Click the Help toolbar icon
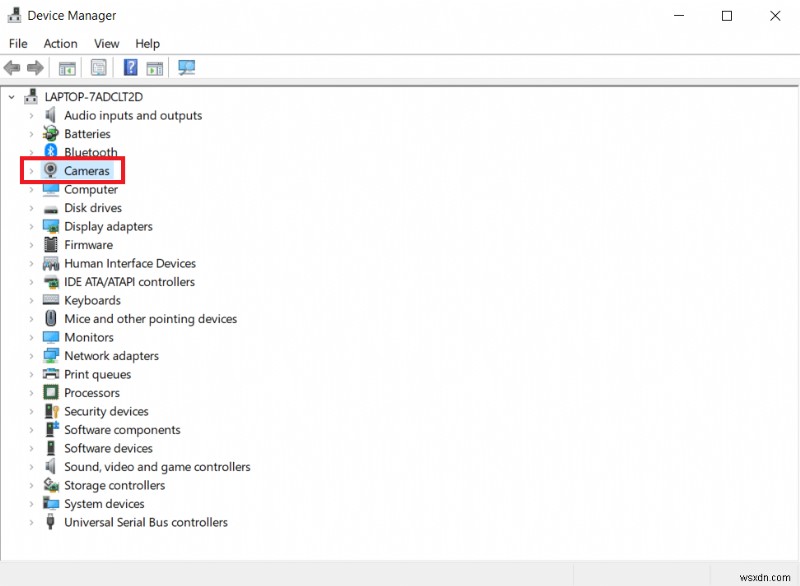The image size is (800, 586). coord(131,67)
